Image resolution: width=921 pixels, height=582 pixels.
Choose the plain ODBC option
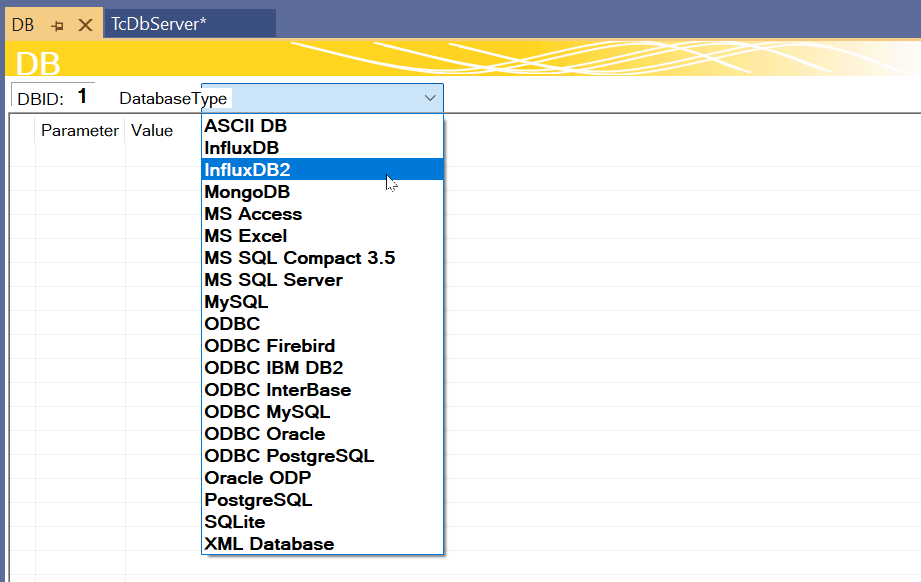322,324
